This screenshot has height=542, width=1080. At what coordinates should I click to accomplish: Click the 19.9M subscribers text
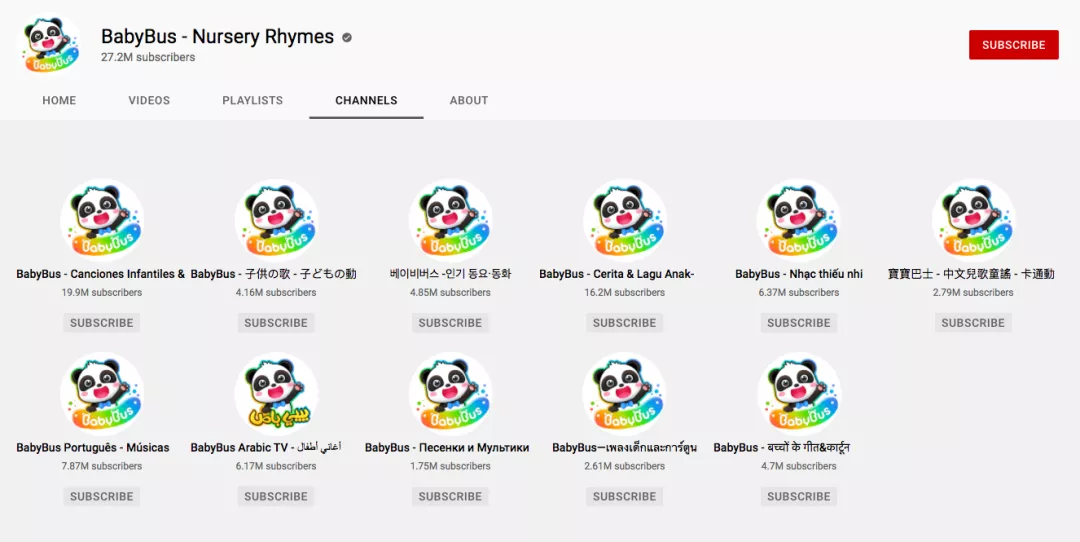pos(102,292)
